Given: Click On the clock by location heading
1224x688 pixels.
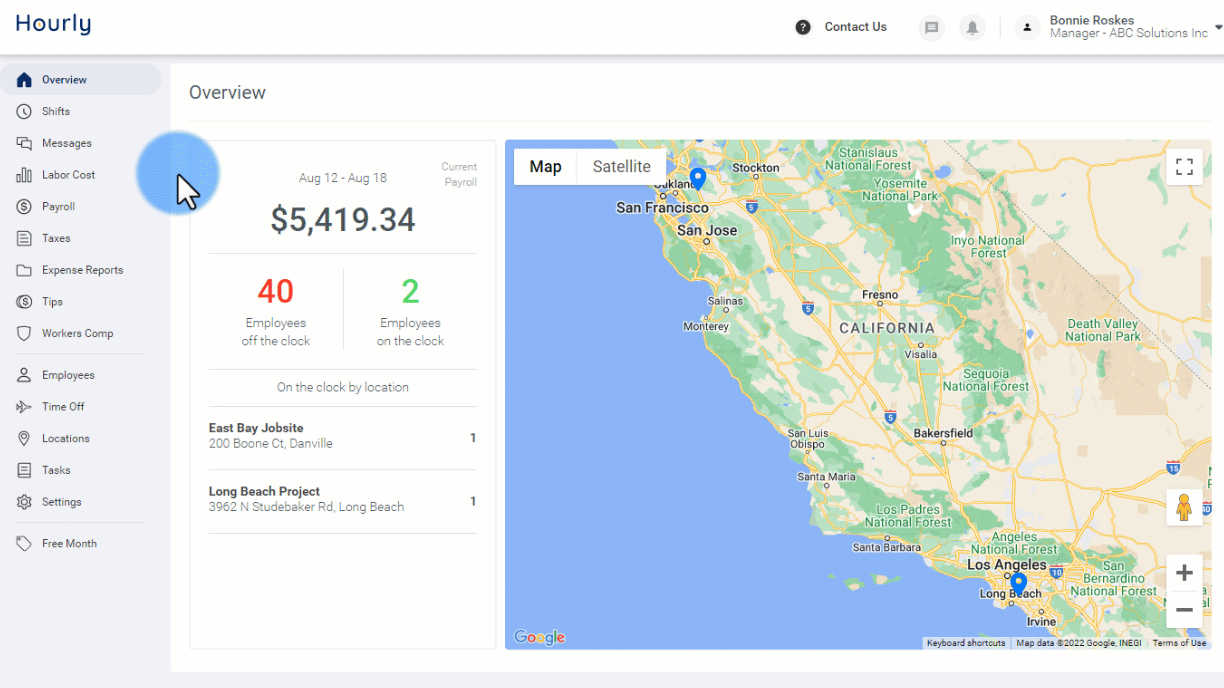Looking at the screenshot, I should coord(343,387).
